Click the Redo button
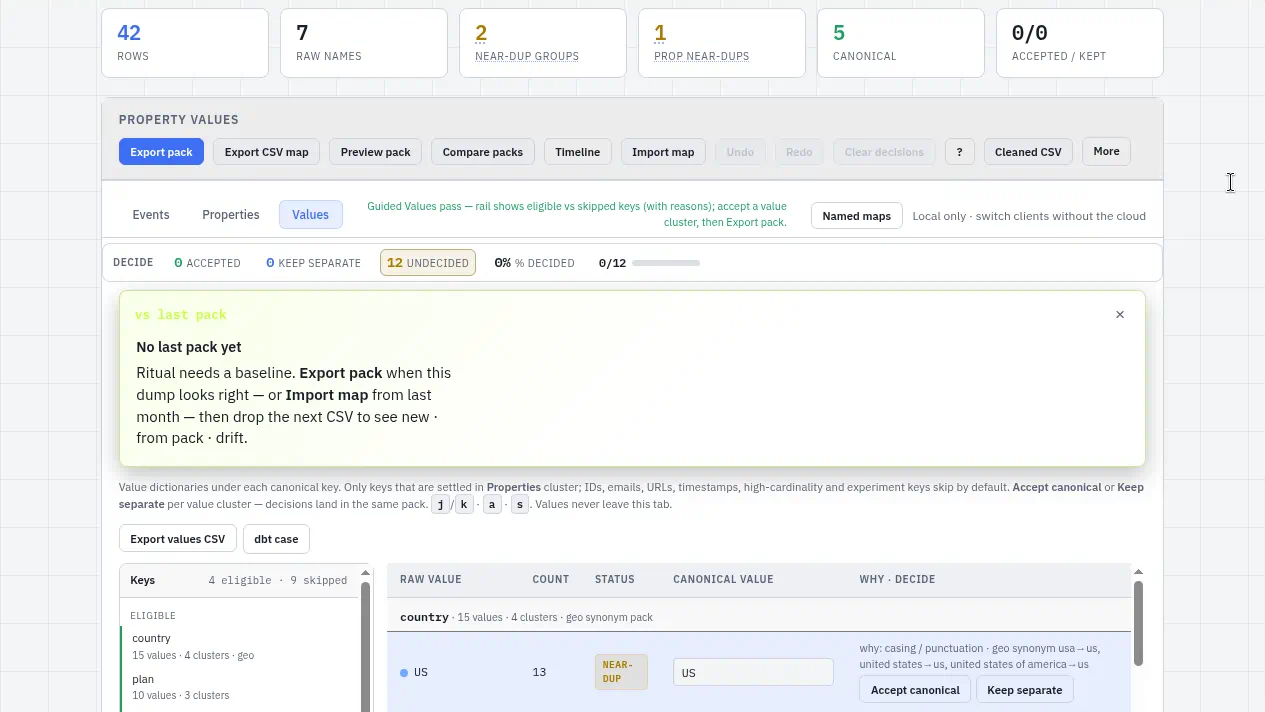Image resolution: width=1265 pixels, height=712 pixels. (799, 152)
